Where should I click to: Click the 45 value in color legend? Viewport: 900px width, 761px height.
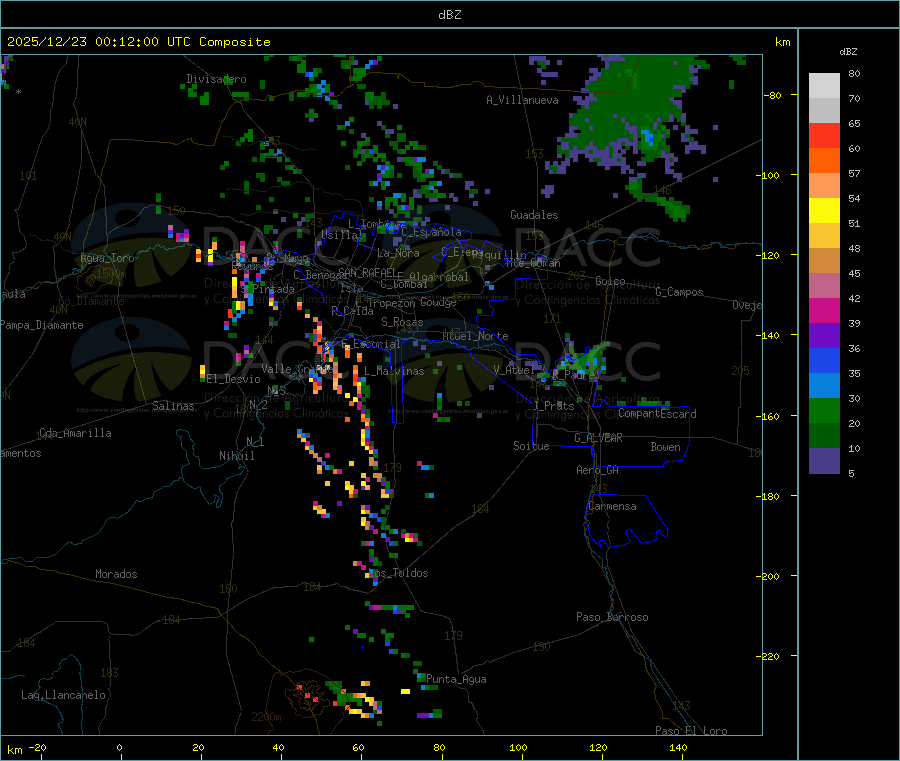[855, 273]
